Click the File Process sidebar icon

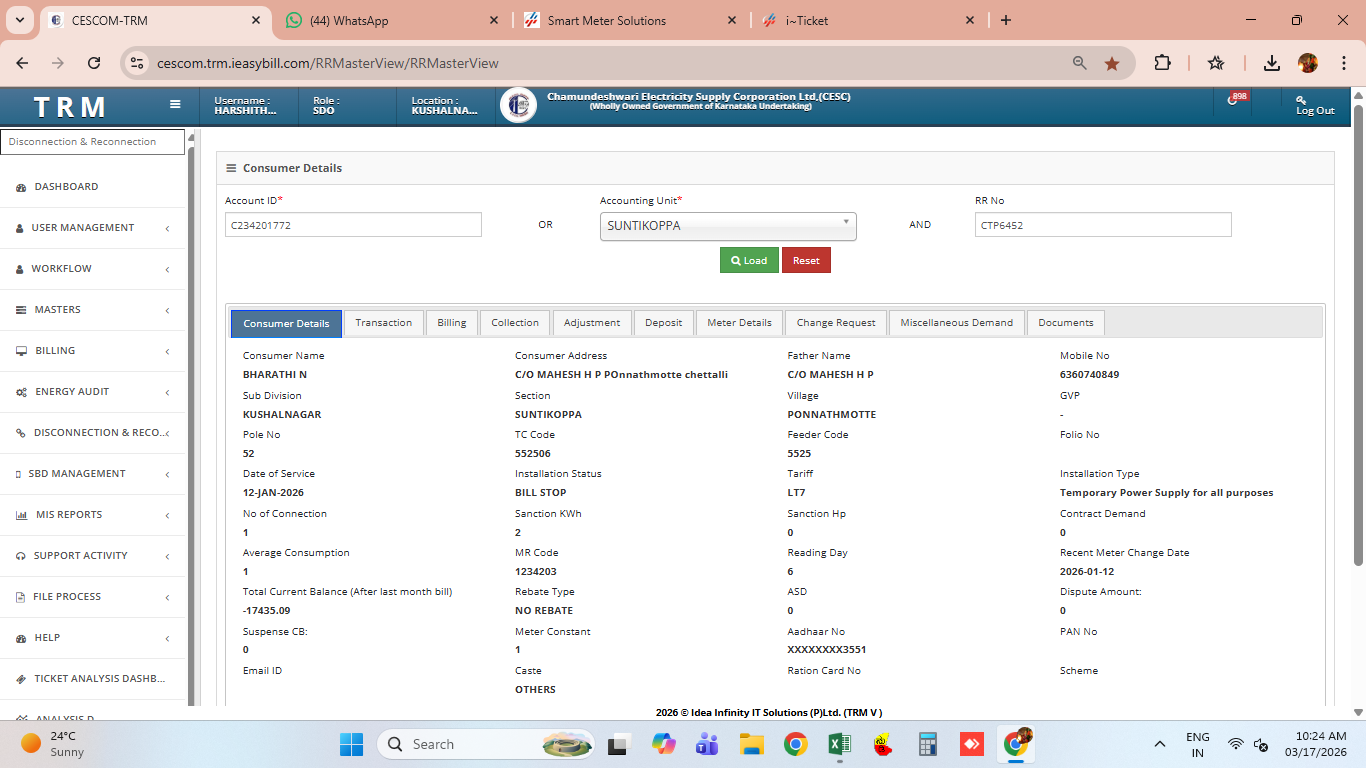(x=21, y=597)
